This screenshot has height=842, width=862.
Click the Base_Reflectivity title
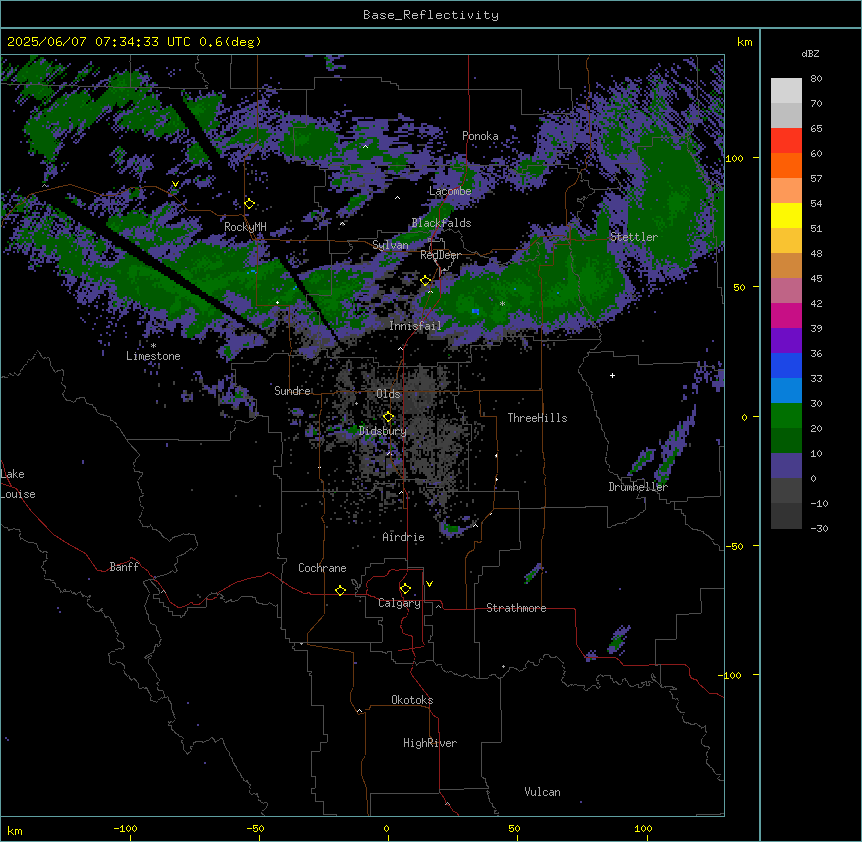tap(431, 15)
